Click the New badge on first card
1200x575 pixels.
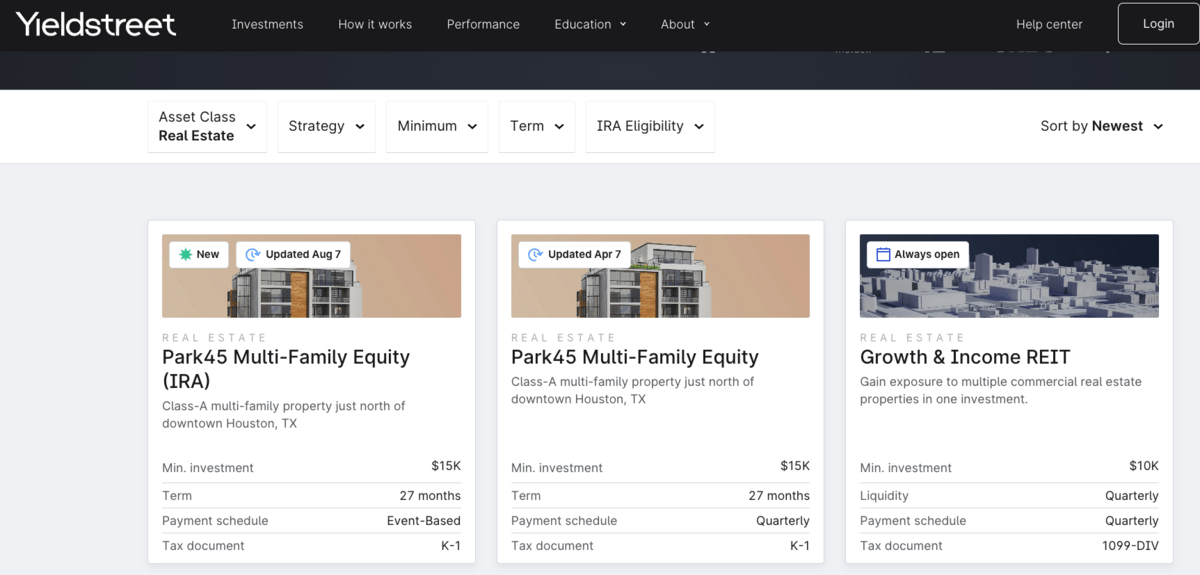[x=199, y=255]
